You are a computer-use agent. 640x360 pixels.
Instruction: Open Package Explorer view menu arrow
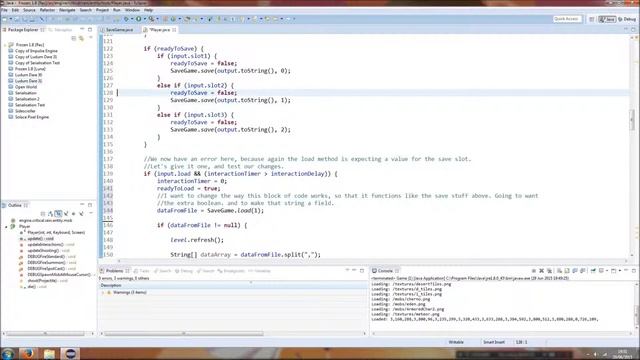91,38
